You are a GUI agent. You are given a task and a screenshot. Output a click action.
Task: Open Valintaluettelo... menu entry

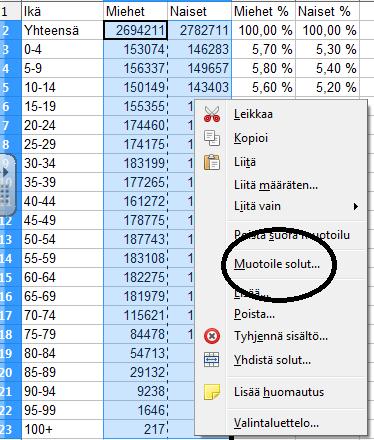(276, 423)
